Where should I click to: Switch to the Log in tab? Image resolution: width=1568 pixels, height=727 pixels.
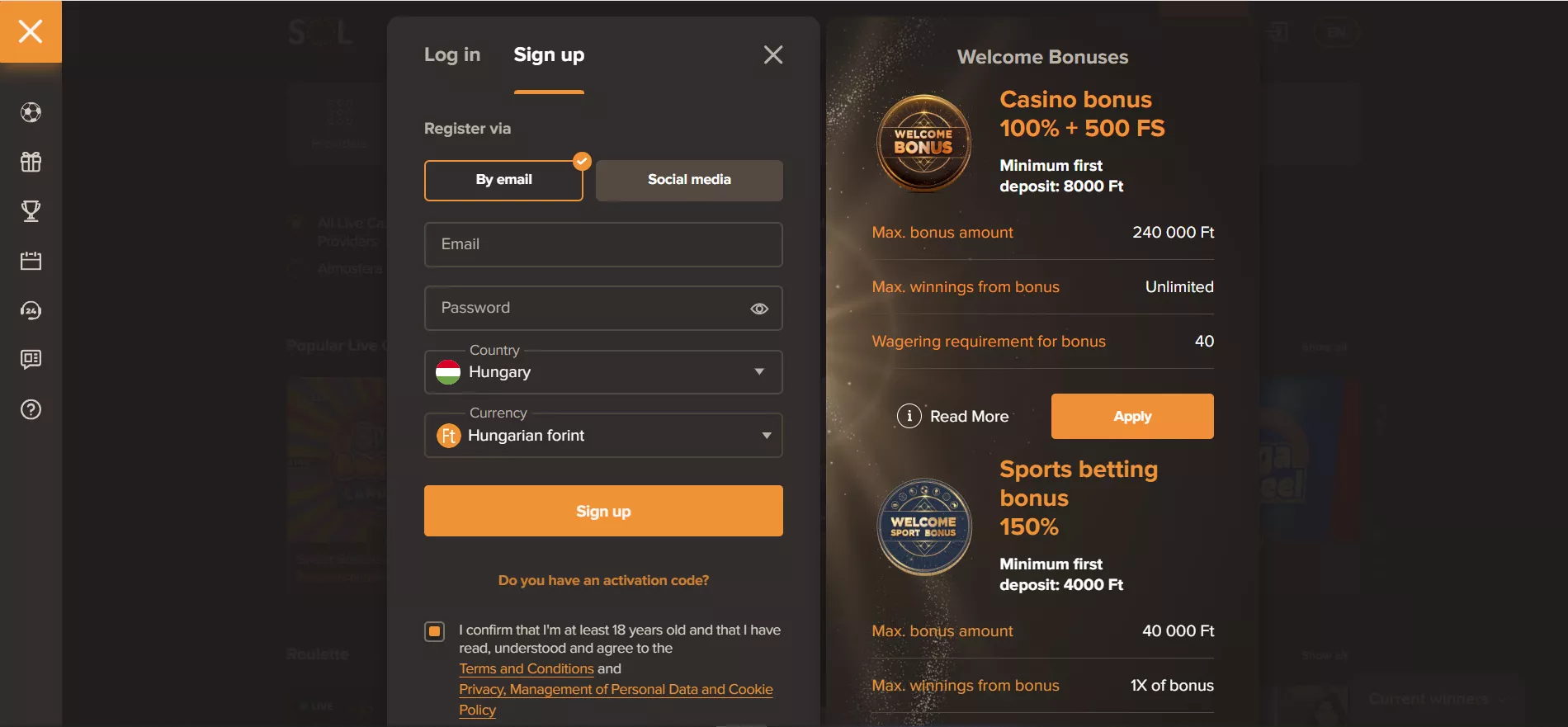(x=452, y=54)
